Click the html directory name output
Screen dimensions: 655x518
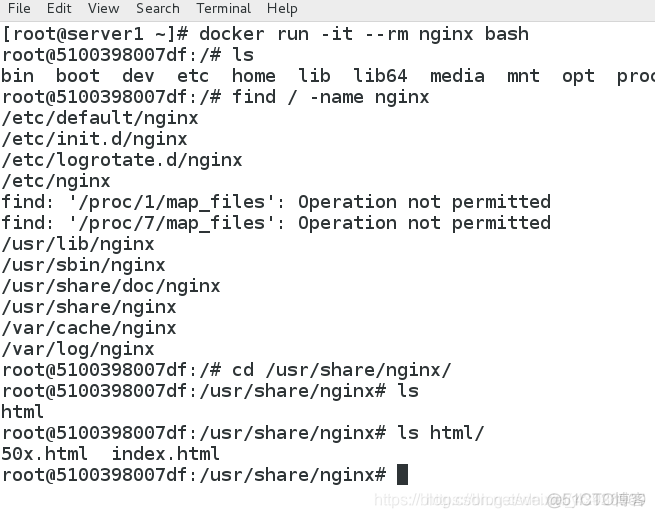23,412
